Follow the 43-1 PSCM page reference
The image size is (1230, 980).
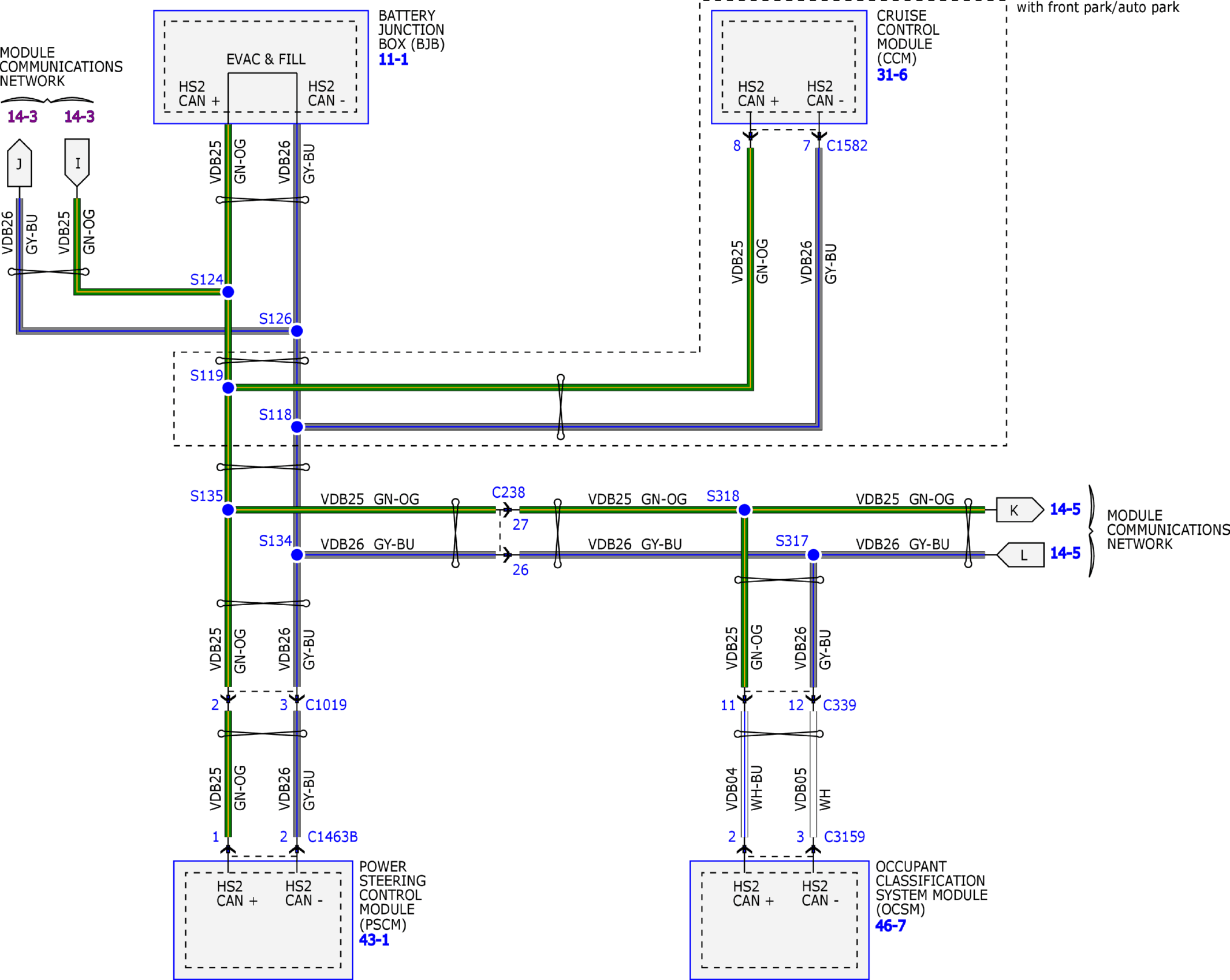pyautogui.click(x=374, y=940)
